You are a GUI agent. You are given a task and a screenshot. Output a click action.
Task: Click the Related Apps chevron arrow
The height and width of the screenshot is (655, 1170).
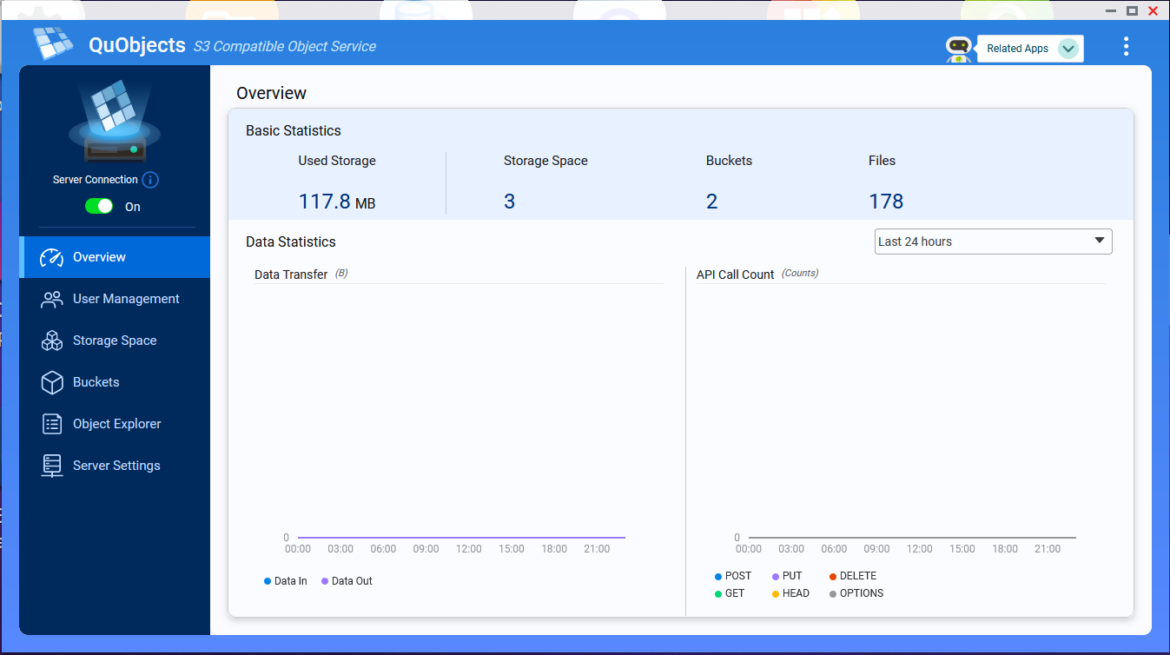coord(1068,48)
